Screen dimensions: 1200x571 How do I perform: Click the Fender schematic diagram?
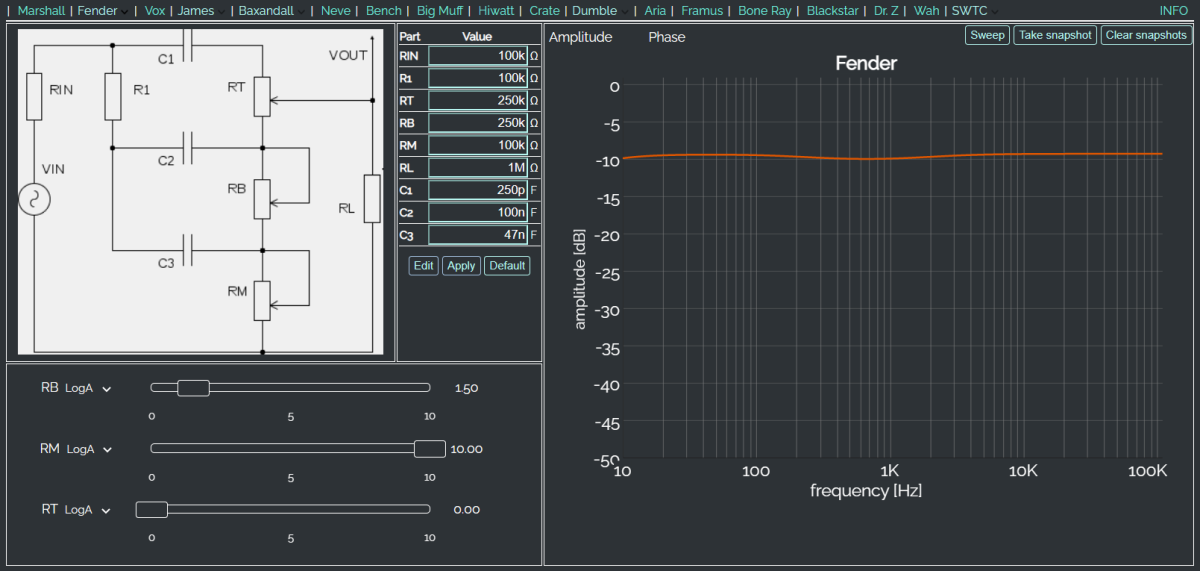(200, 192)
